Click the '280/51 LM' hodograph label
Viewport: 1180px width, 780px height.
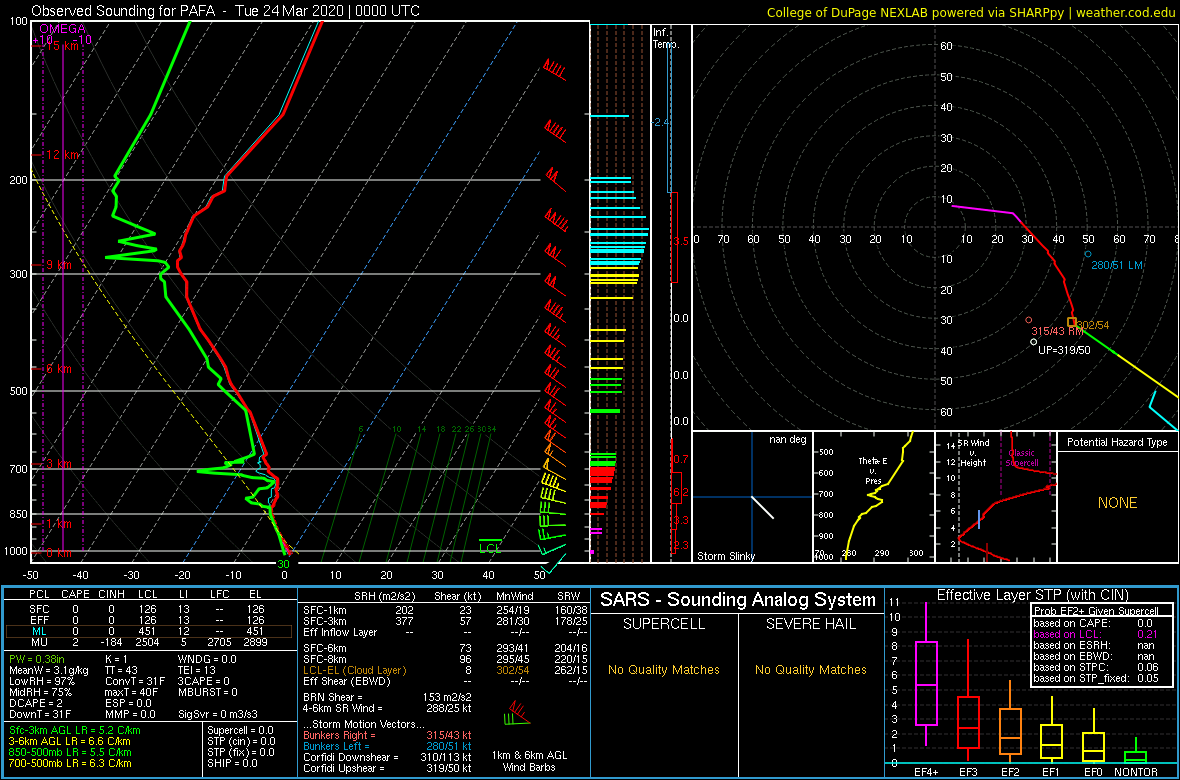click(1117, 265)
